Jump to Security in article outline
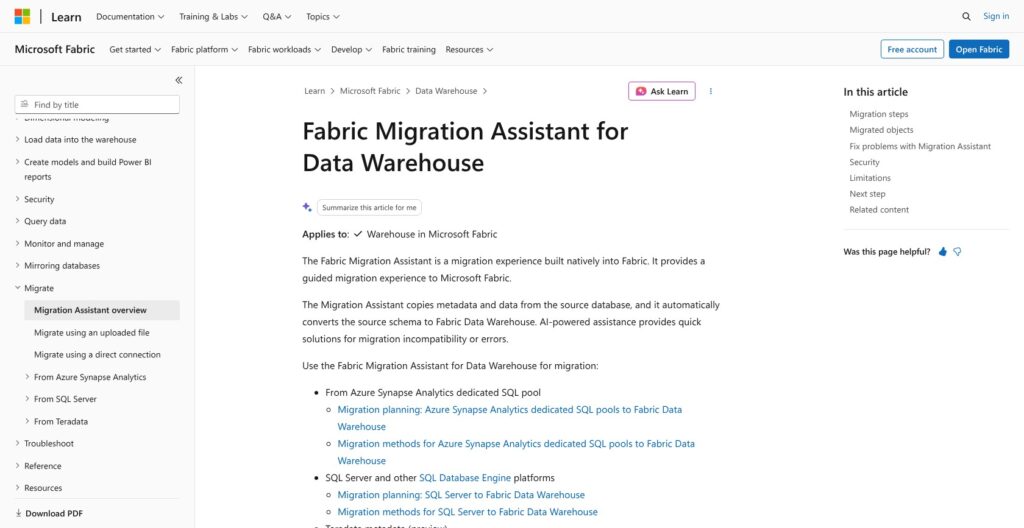This screenshot has height=528, width=1024. [x=864, y=162]
